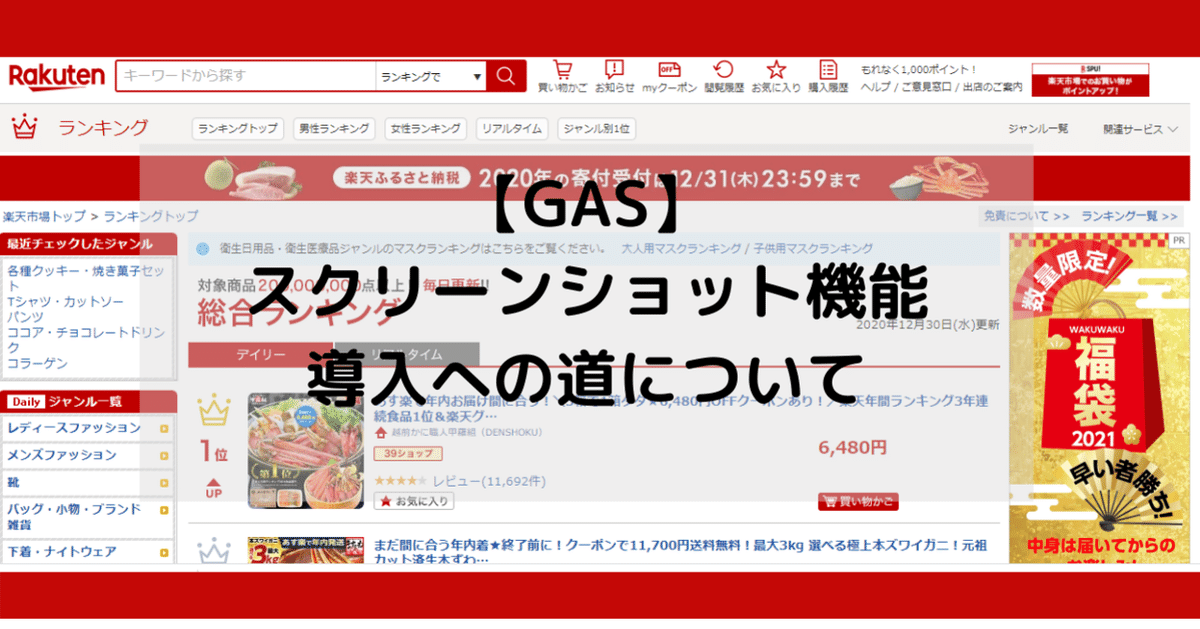Click the red 買い物かご button
Screen dimensions: 1200x629
click(x=858, y=501)
